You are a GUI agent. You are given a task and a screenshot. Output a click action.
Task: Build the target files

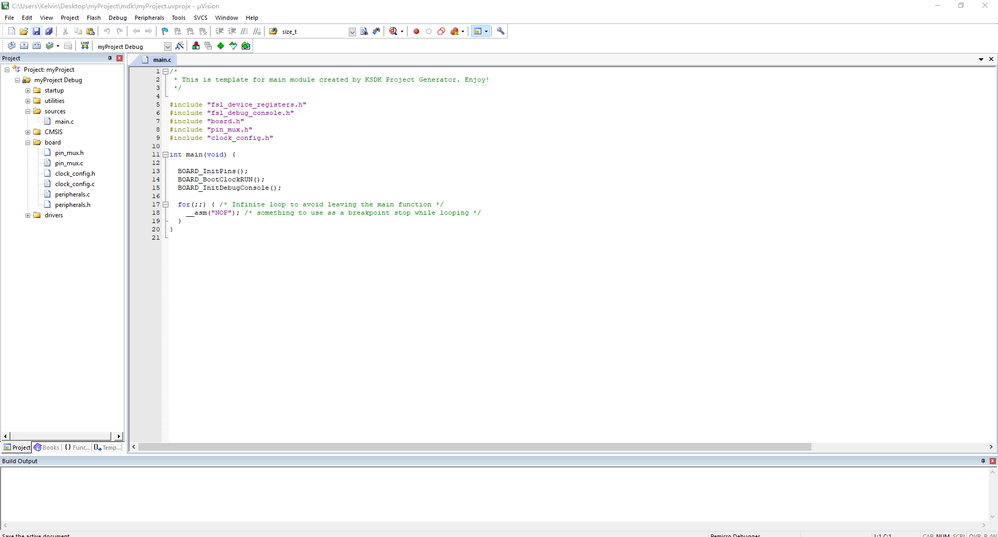pos(24,46)
